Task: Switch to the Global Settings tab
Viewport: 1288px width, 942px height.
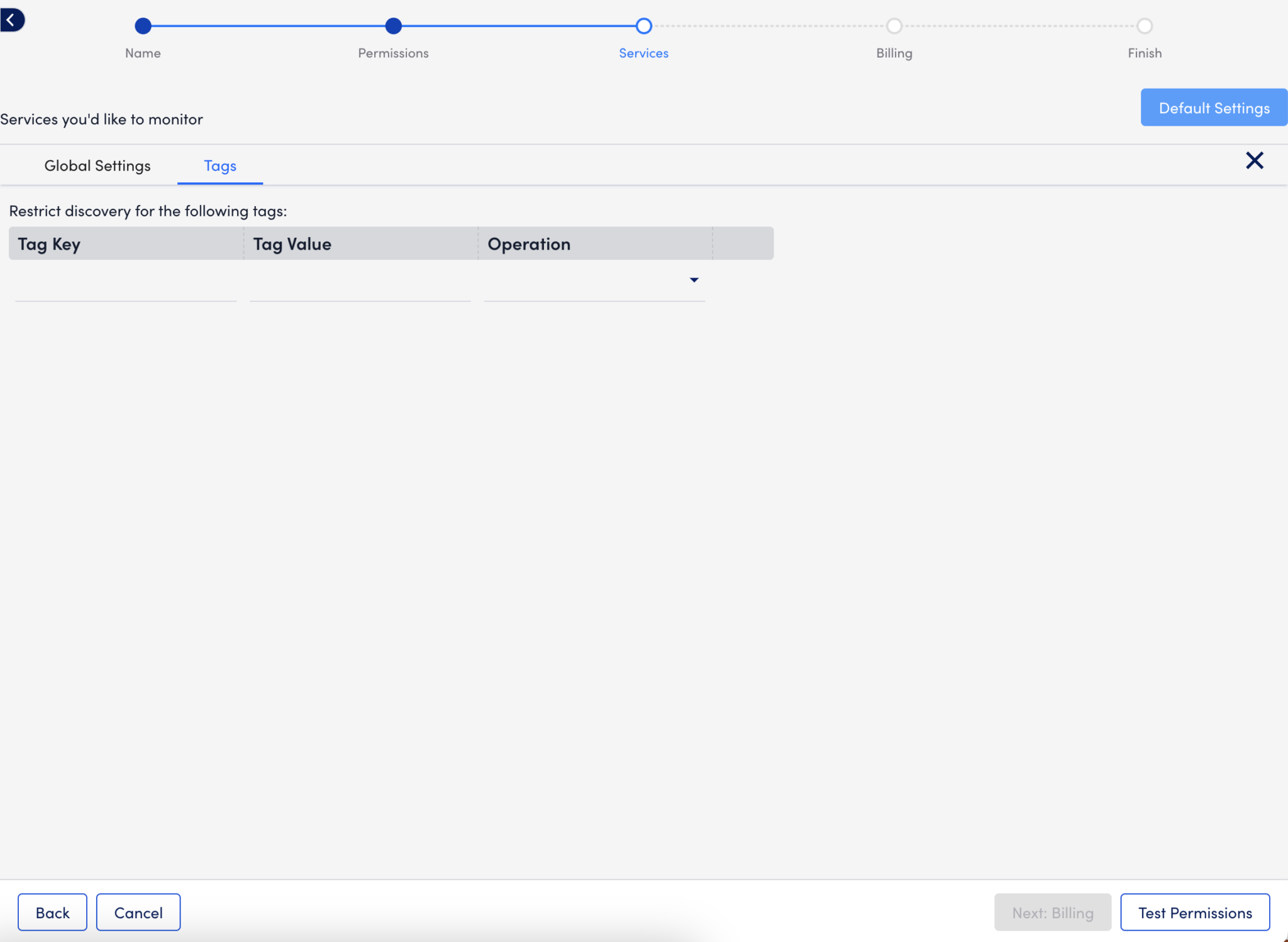Action: pyautogui.click(x=97, y=165)
